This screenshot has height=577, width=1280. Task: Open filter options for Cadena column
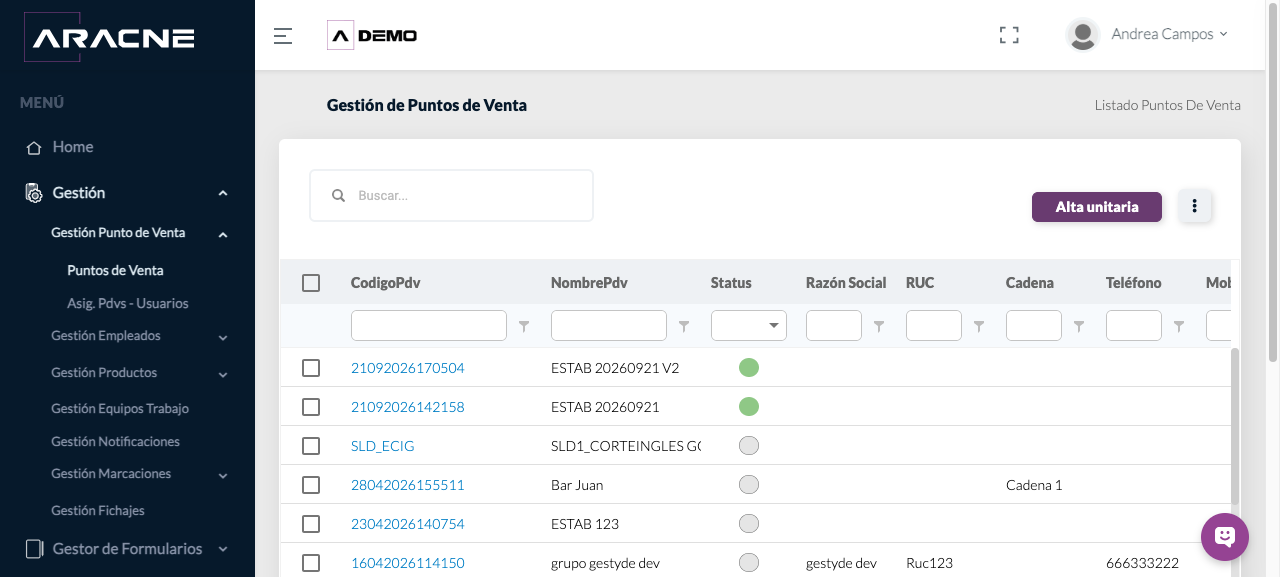coord(1079,326)
